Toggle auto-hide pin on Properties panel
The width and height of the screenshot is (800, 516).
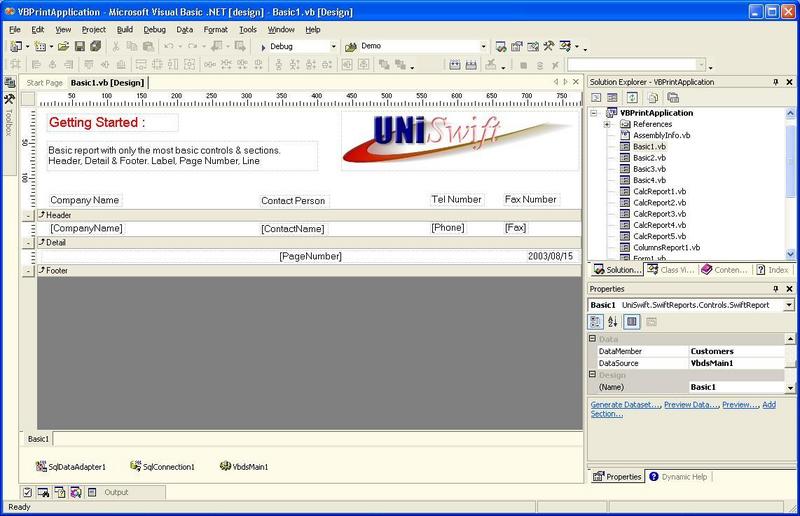click(776, 289)
